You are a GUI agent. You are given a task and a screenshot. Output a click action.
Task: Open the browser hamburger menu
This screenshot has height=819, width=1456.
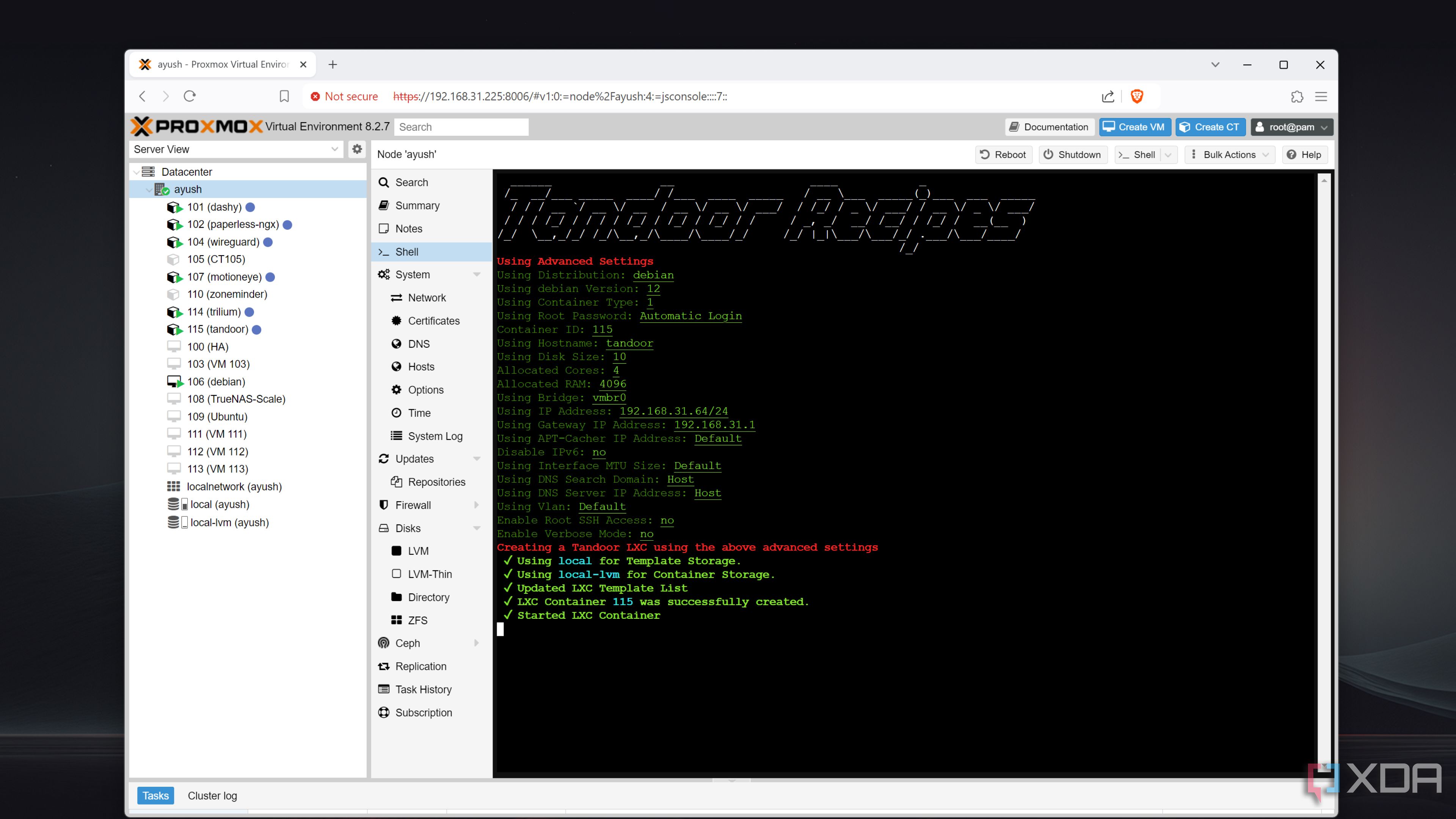[1321, 97]
